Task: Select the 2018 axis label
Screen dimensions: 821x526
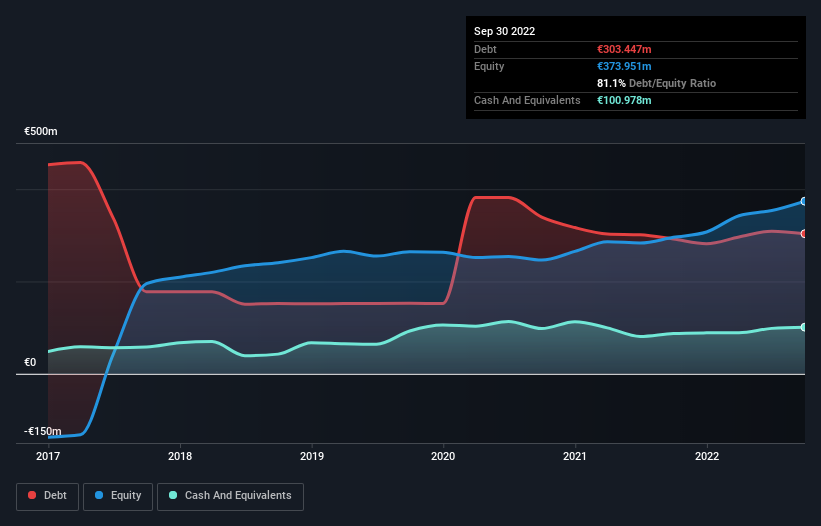Action: (x=180, y=456)
